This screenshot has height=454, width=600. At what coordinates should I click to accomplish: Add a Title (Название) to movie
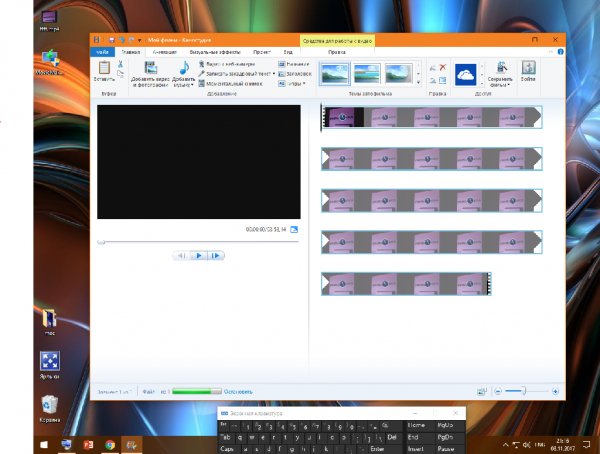click(293, 64)
